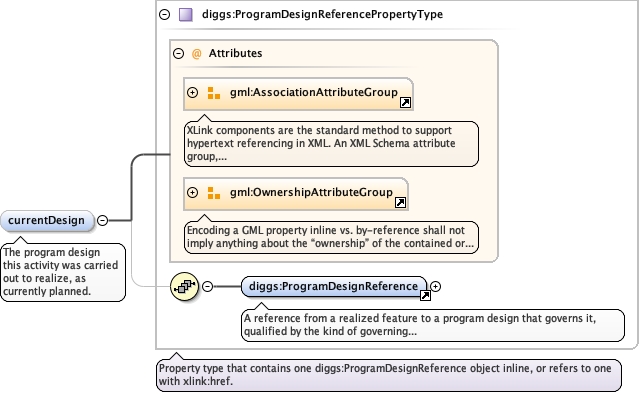Collapse the sequence compositor node
The width and height of the screenshot is (640, 395).
point(208,286)
